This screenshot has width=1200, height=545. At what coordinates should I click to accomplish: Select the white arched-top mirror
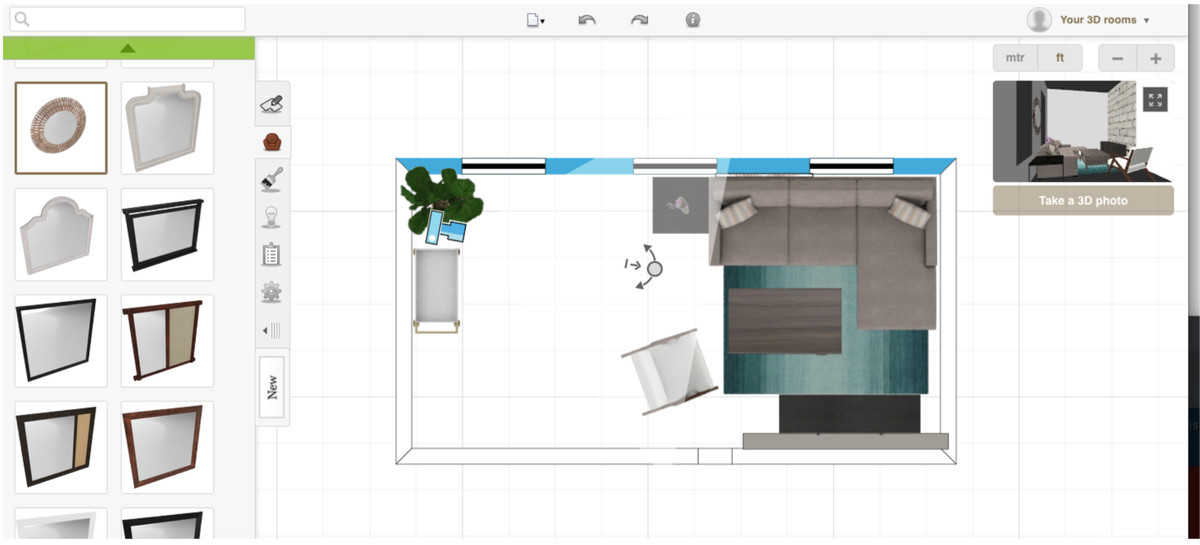[61, 234]
